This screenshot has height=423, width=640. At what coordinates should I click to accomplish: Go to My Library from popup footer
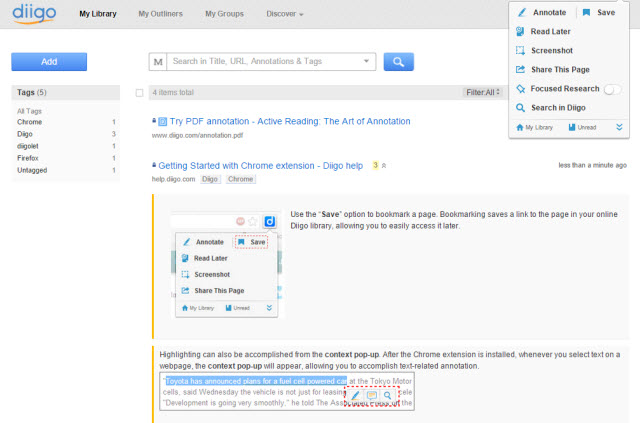pos(534,127)
